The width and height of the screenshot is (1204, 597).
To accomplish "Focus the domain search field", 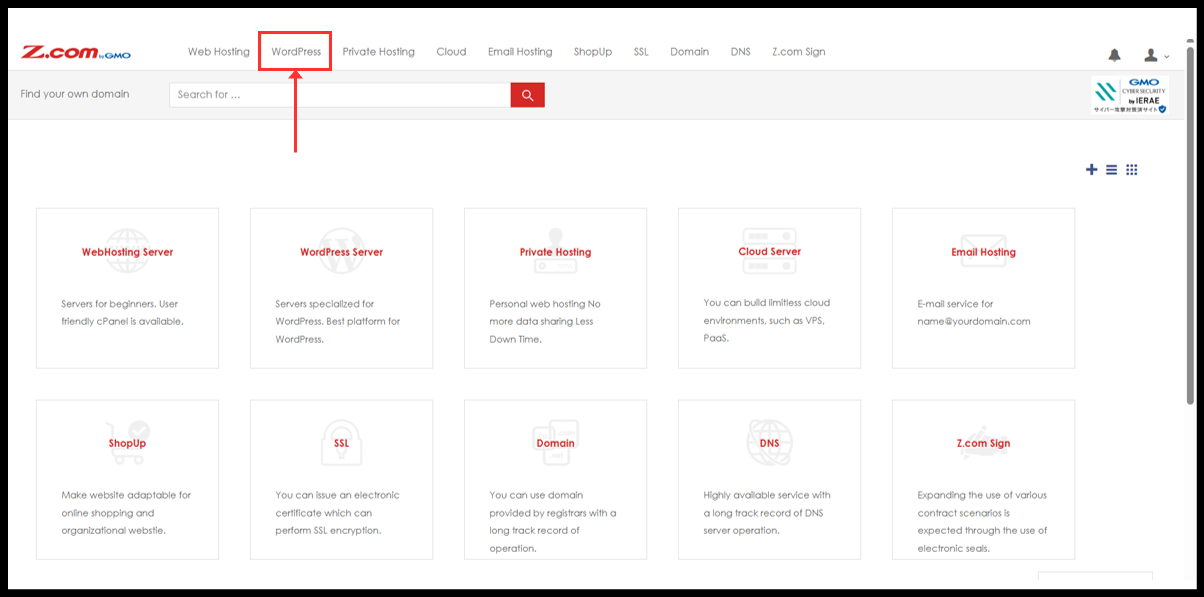I will pyautogui.click(x=340, y=95).
